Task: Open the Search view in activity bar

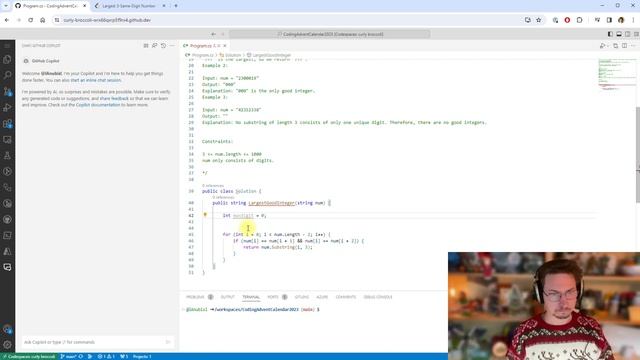Action: pos(7,75)
